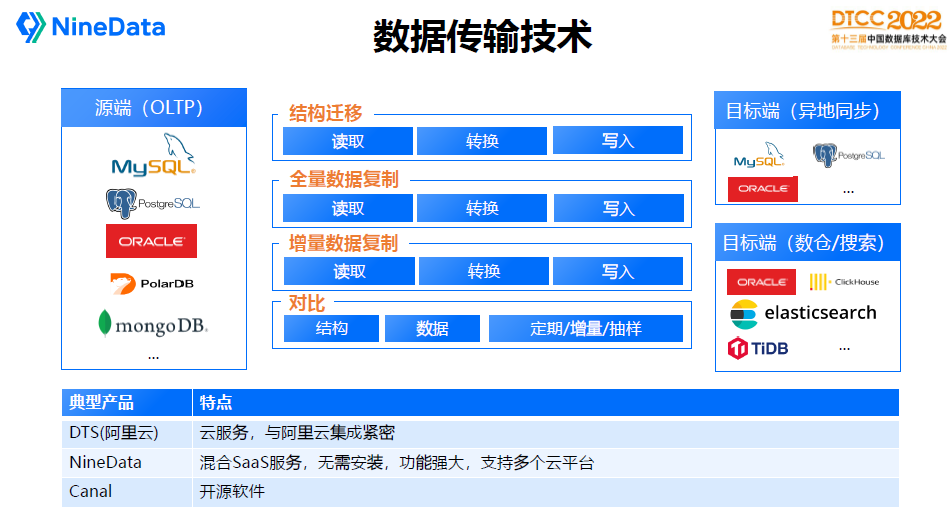This screenshot has width=952, height=519.
Task: Select the MySQL logo in source panel
Action: pyautogui.click(x=154, y=155)
